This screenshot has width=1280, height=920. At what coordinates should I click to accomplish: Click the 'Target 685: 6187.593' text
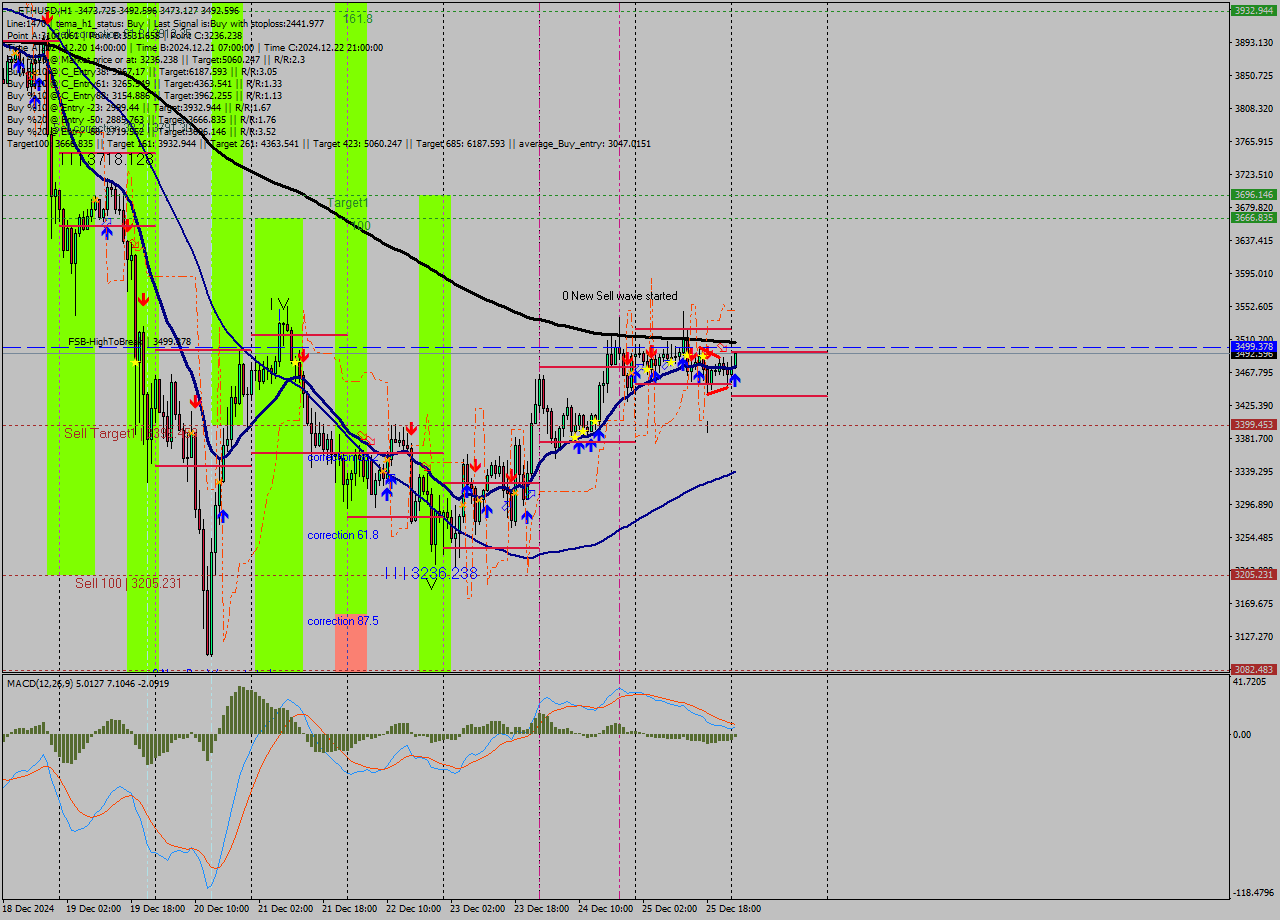[x=463, y=144]
